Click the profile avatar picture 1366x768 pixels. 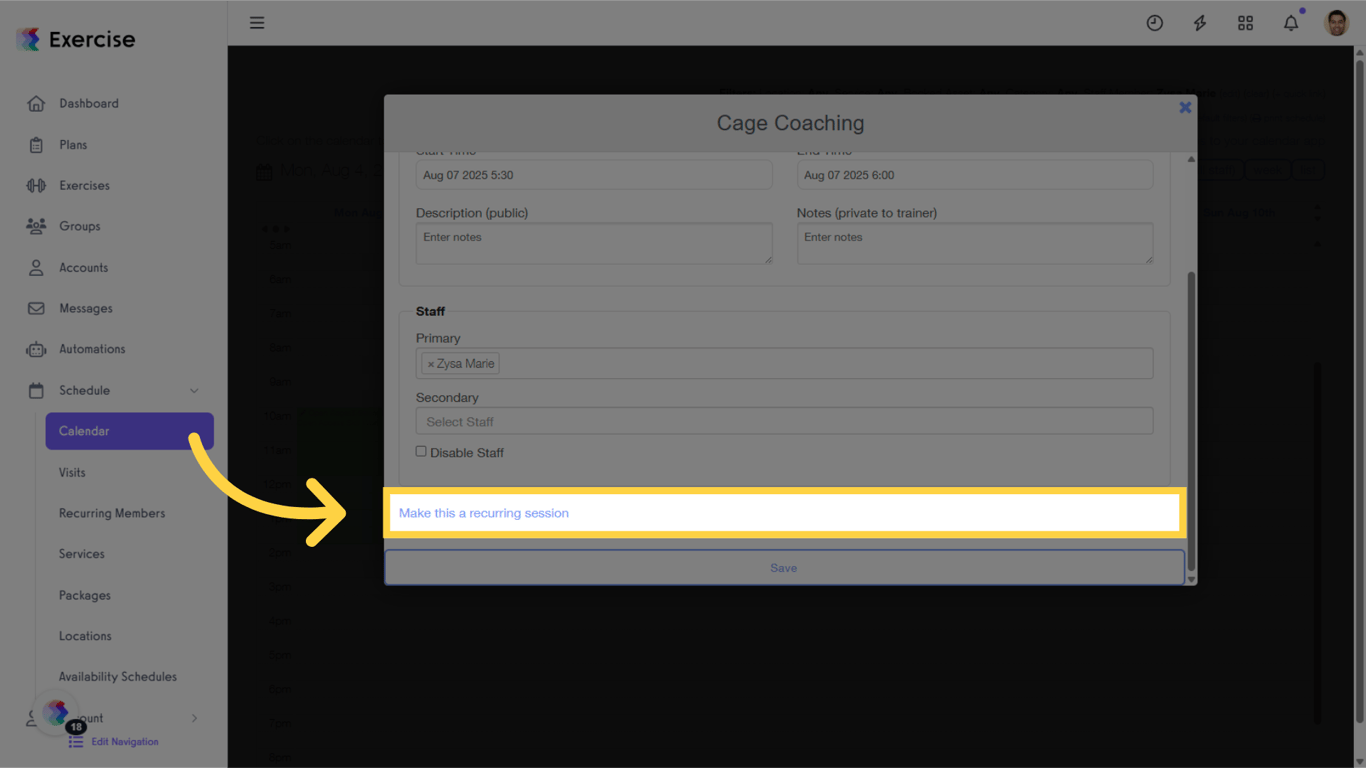coord(1336,22)
